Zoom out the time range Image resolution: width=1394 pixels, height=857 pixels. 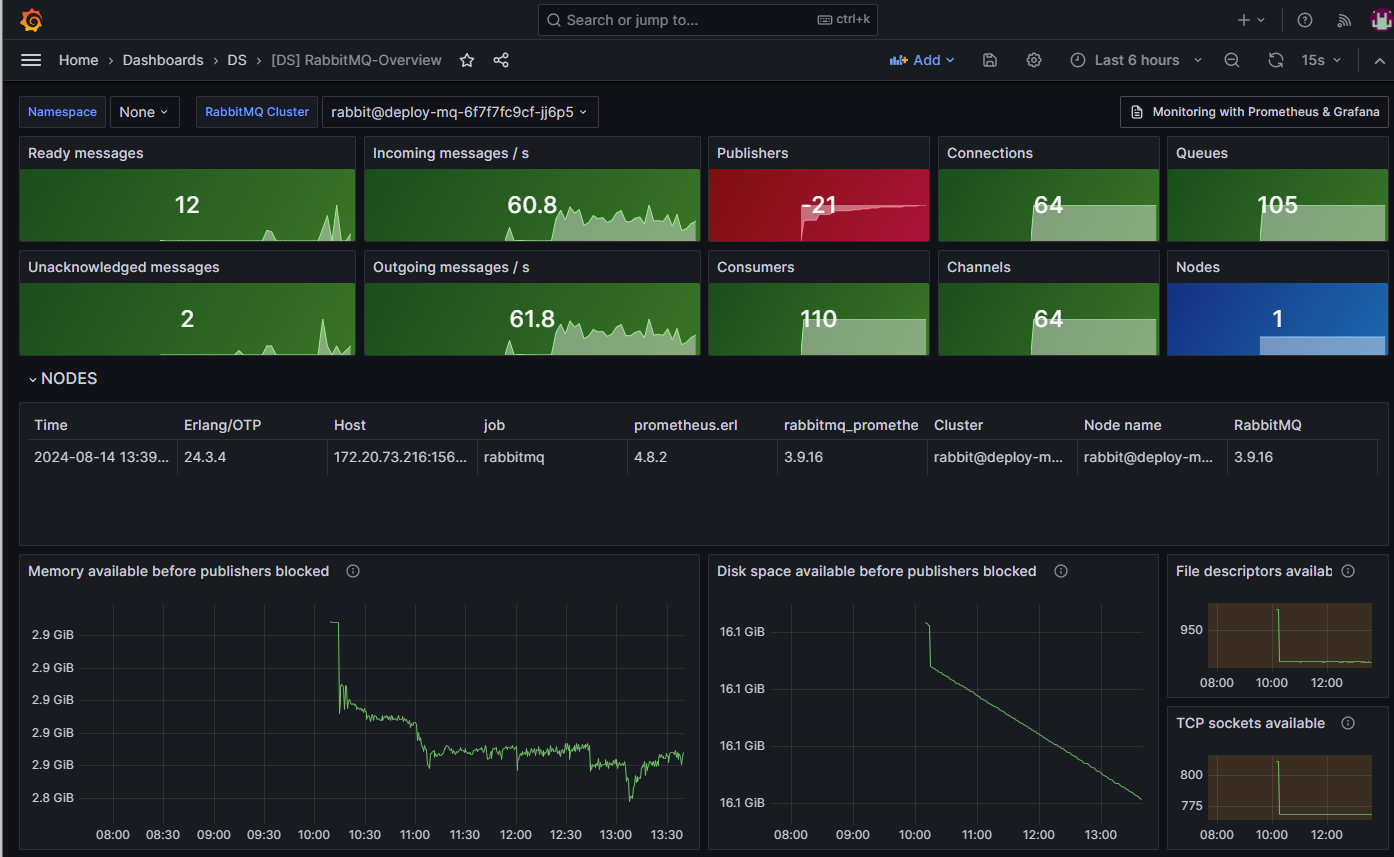click(1231, 60)
